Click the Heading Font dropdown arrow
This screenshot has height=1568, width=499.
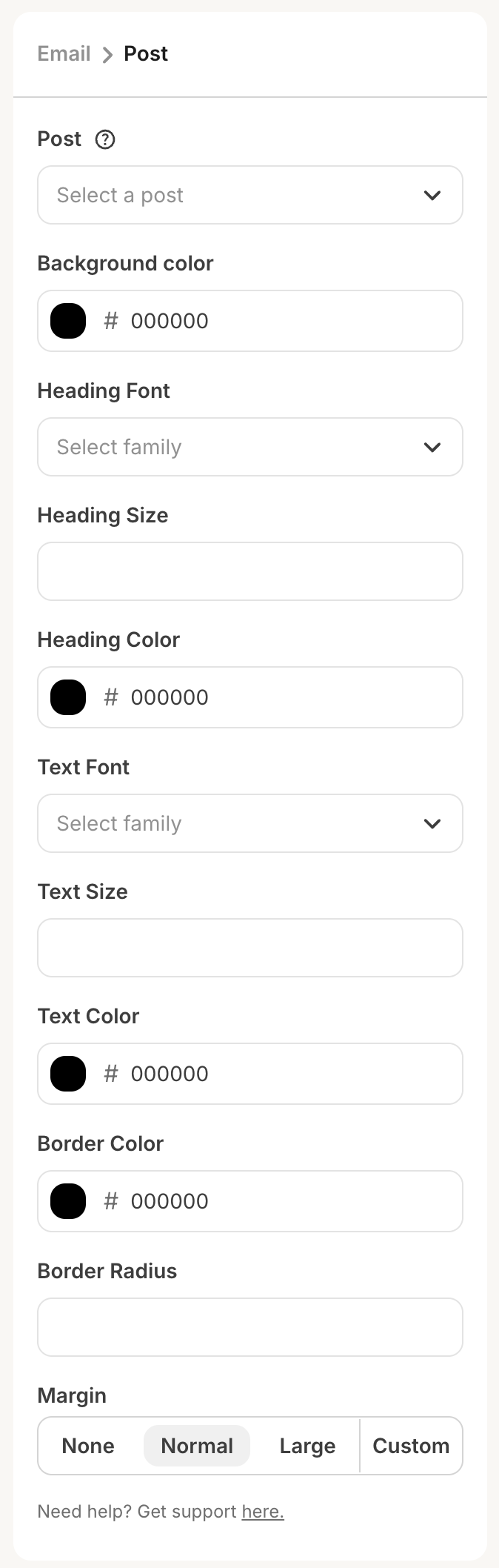(433, 447)
